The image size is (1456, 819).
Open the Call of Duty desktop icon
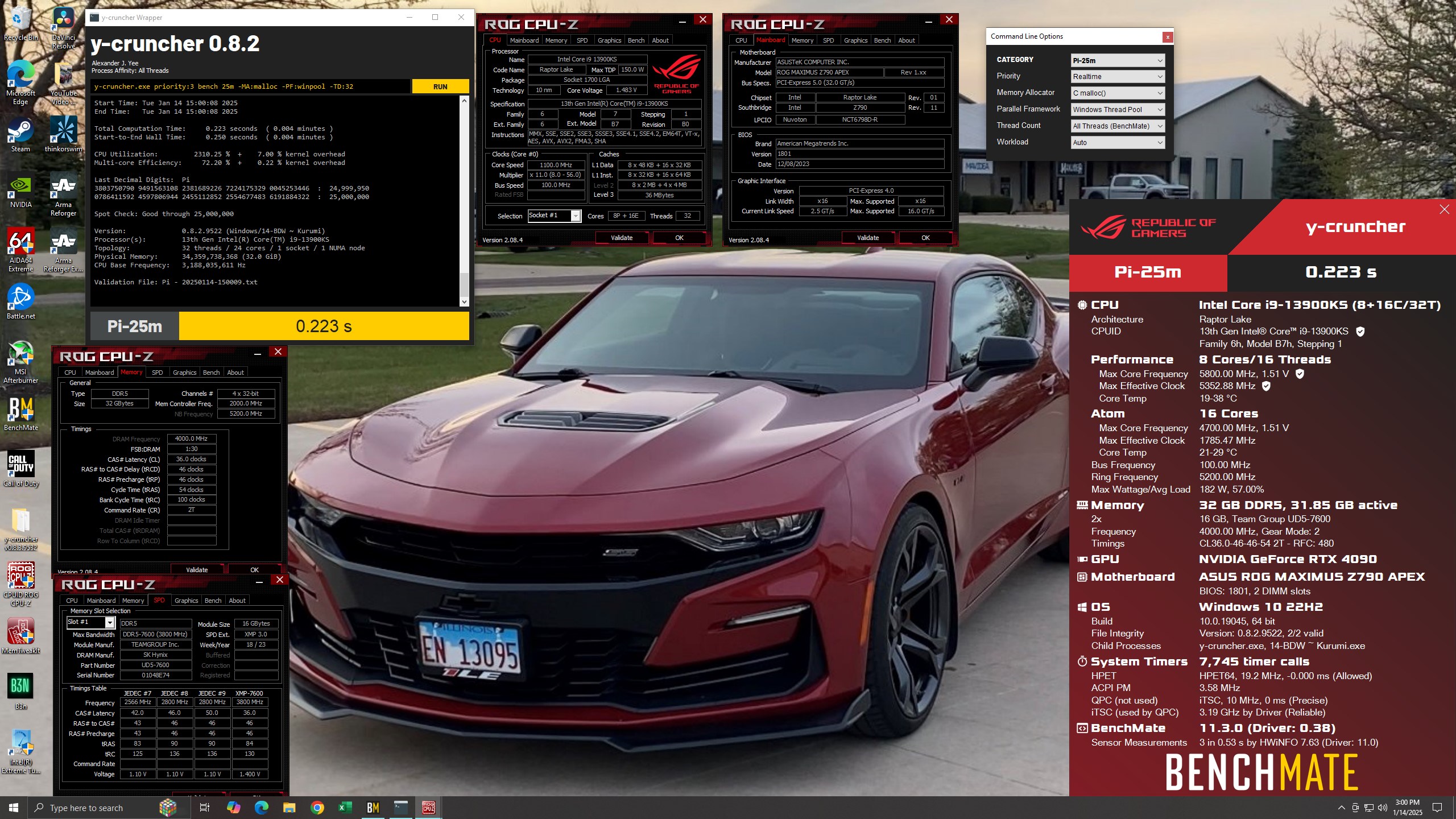click(x=20, y=469)
